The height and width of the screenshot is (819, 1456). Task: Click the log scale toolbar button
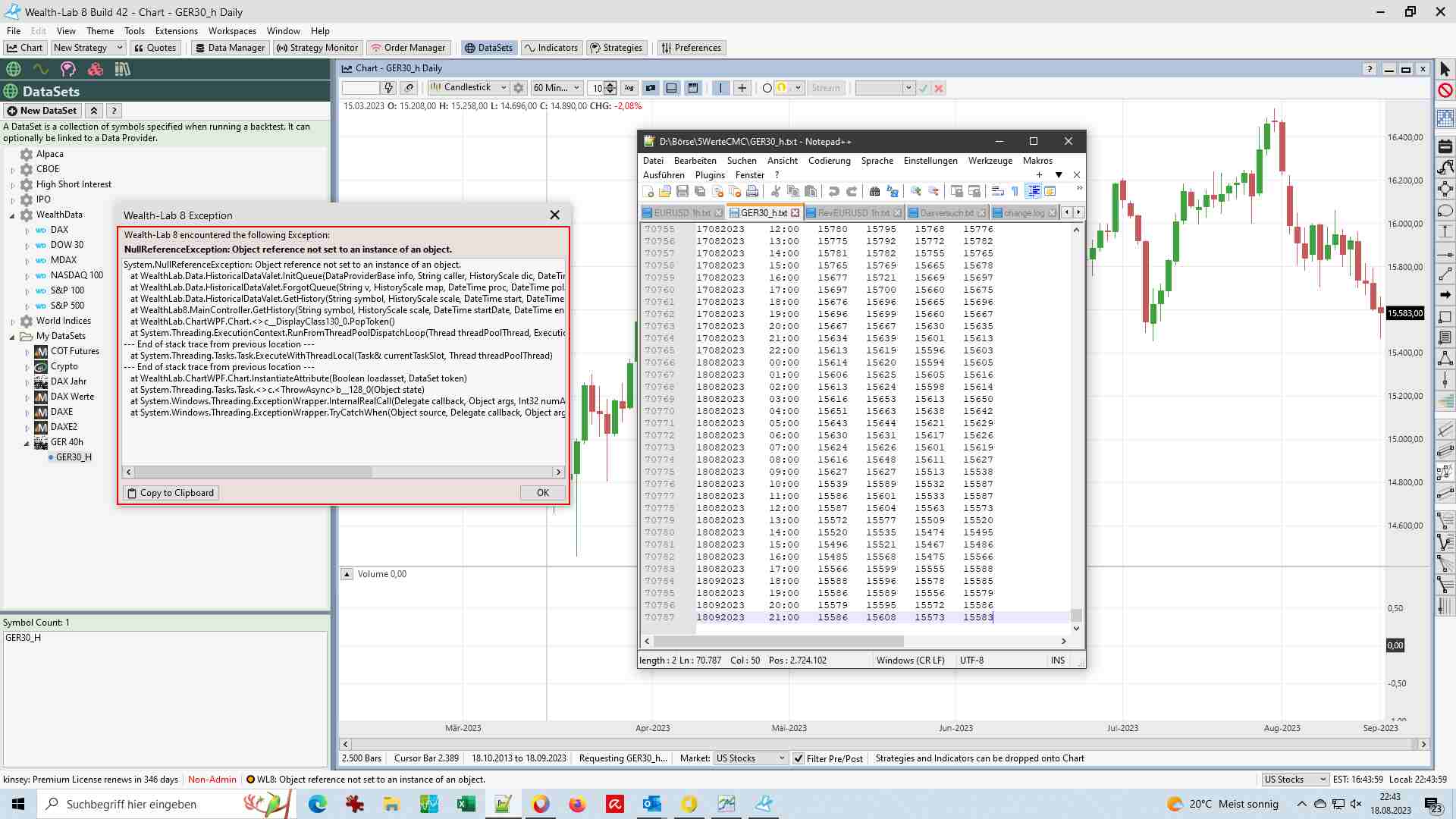pos(629,88)
